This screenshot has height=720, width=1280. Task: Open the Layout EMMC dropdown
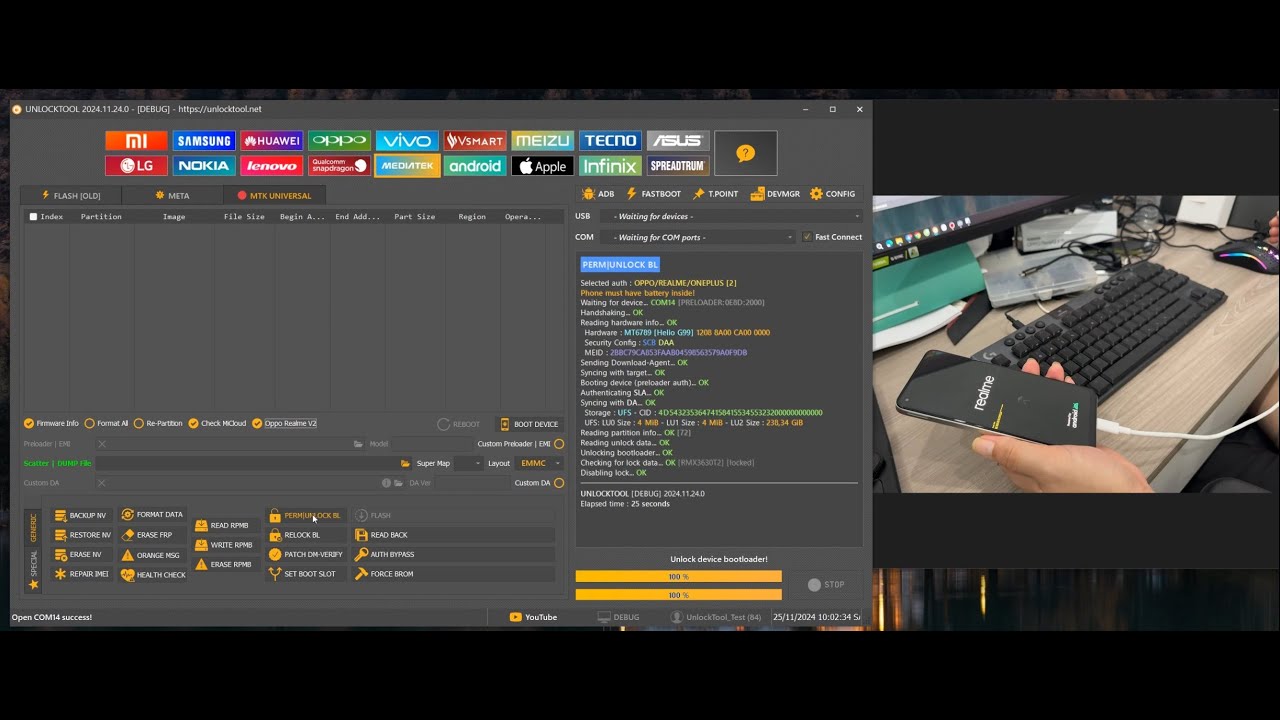[x=540, y=463]
